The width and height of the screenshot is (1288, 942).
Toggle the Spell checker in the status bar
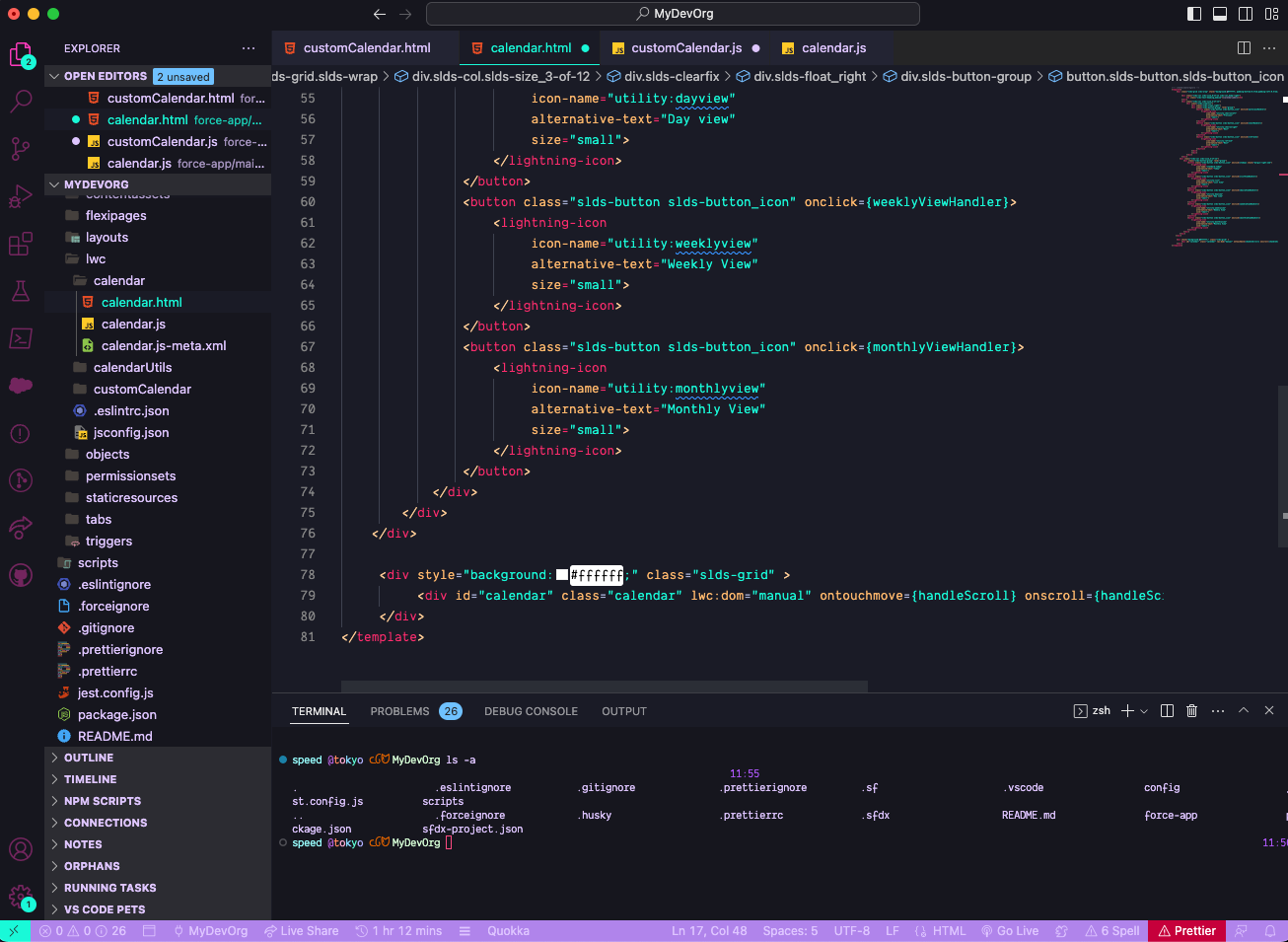tap(1112, 930)
